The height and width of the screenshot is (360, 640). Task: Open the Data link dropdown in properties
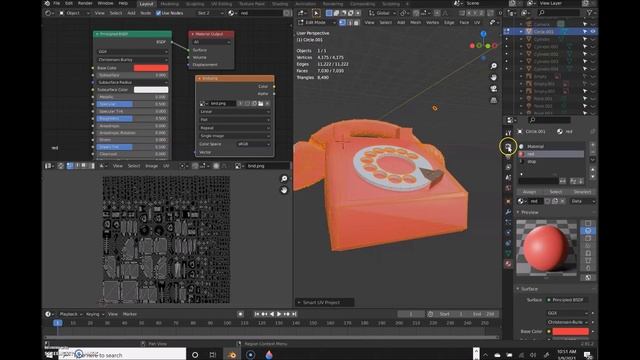pos(582,201)
